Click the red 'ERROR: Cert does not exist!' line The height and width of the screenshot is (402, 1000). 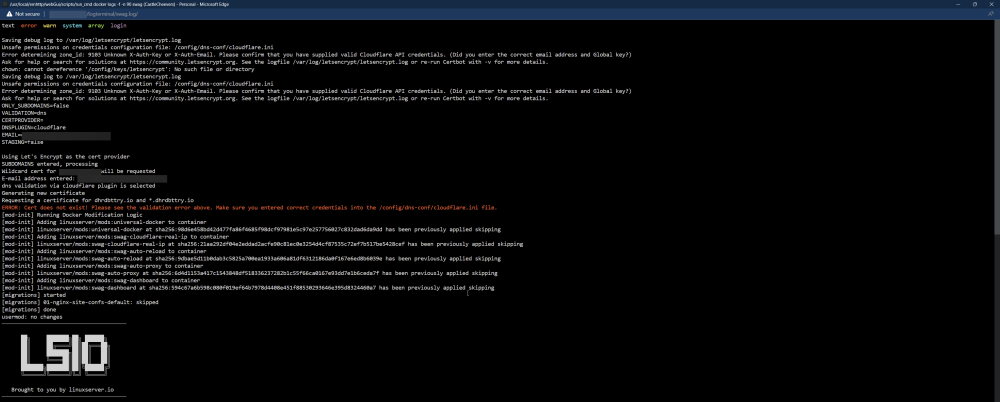(249, 207)
